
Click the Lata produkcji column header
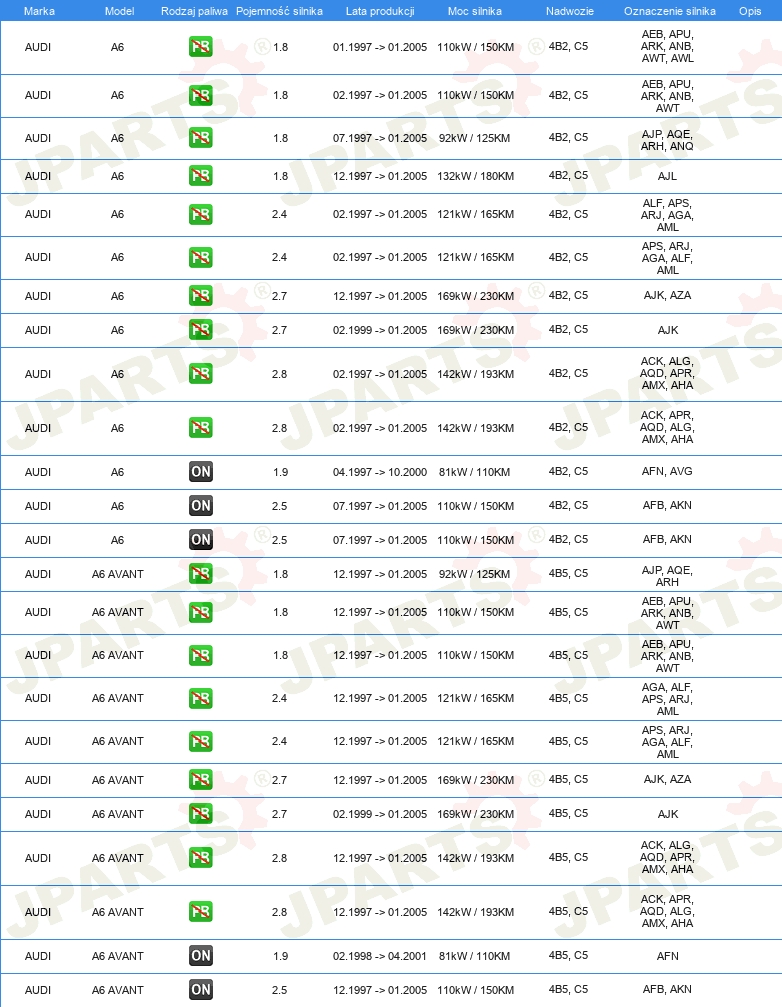(380, 11)
